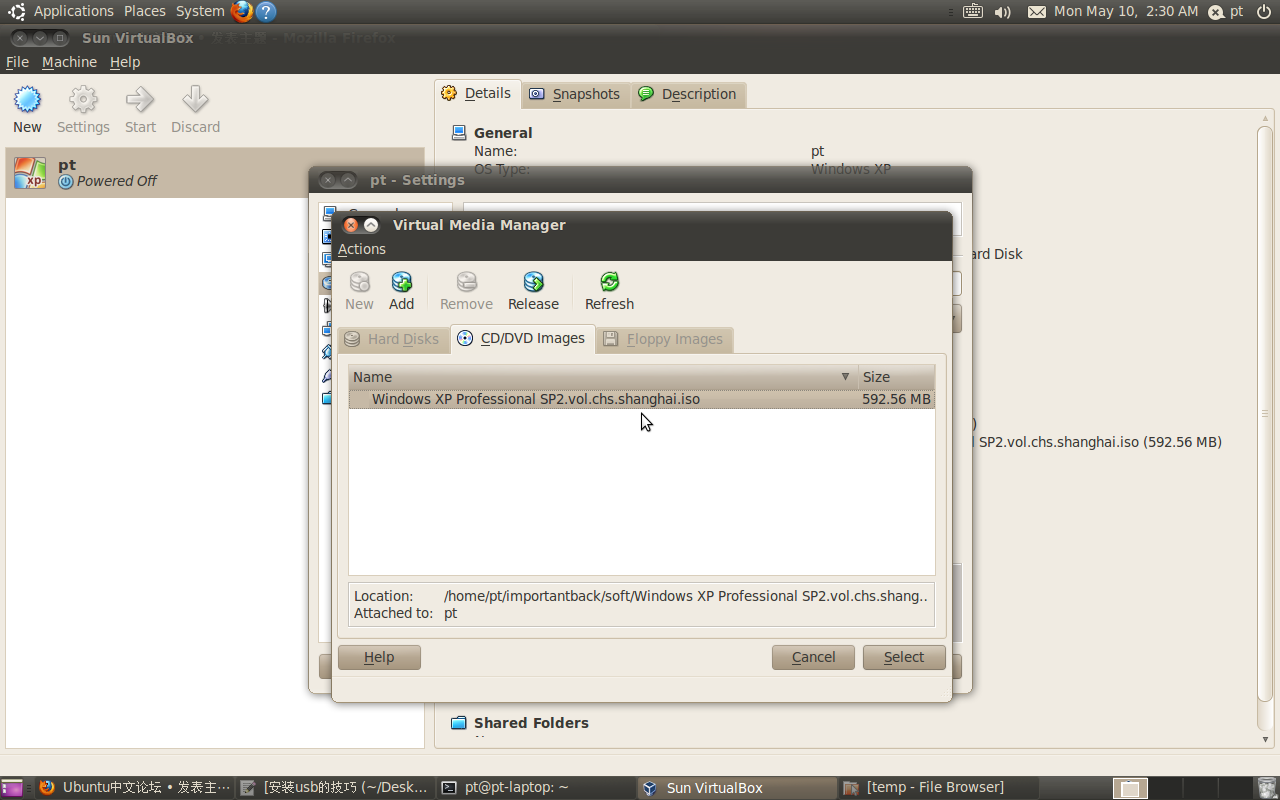Open the Places menu in top panel

point(145,11)
